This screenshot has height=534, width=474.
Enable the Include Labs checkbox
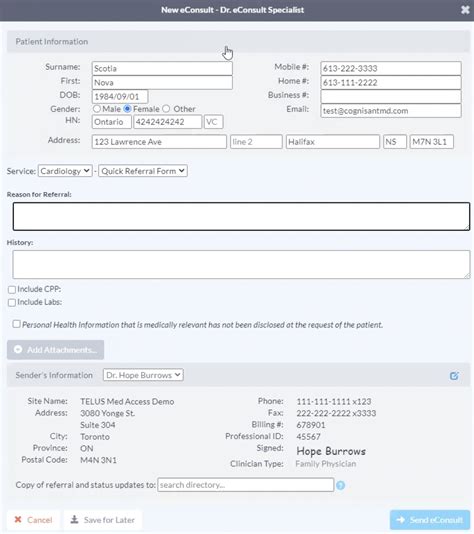click(x=12, y=302)
